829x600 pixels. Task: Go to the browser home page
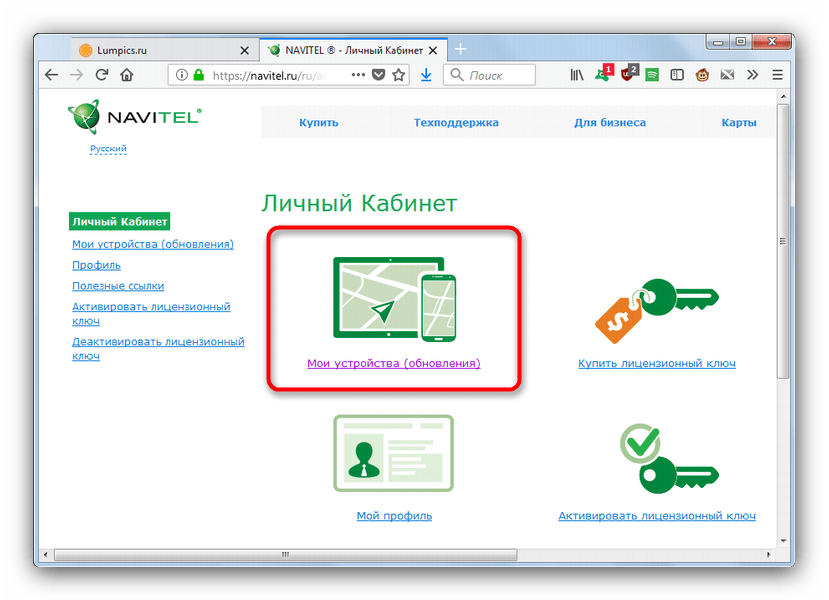127,75
